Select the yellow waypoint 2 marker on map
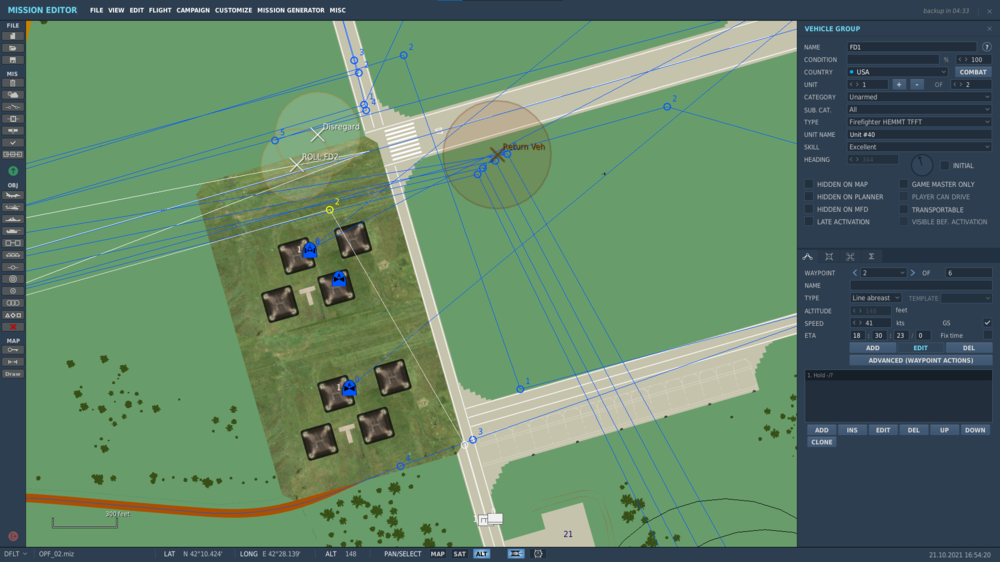The width and height of the screenshot is (1000, 562). pyautogui.click(x=330, y=209)
